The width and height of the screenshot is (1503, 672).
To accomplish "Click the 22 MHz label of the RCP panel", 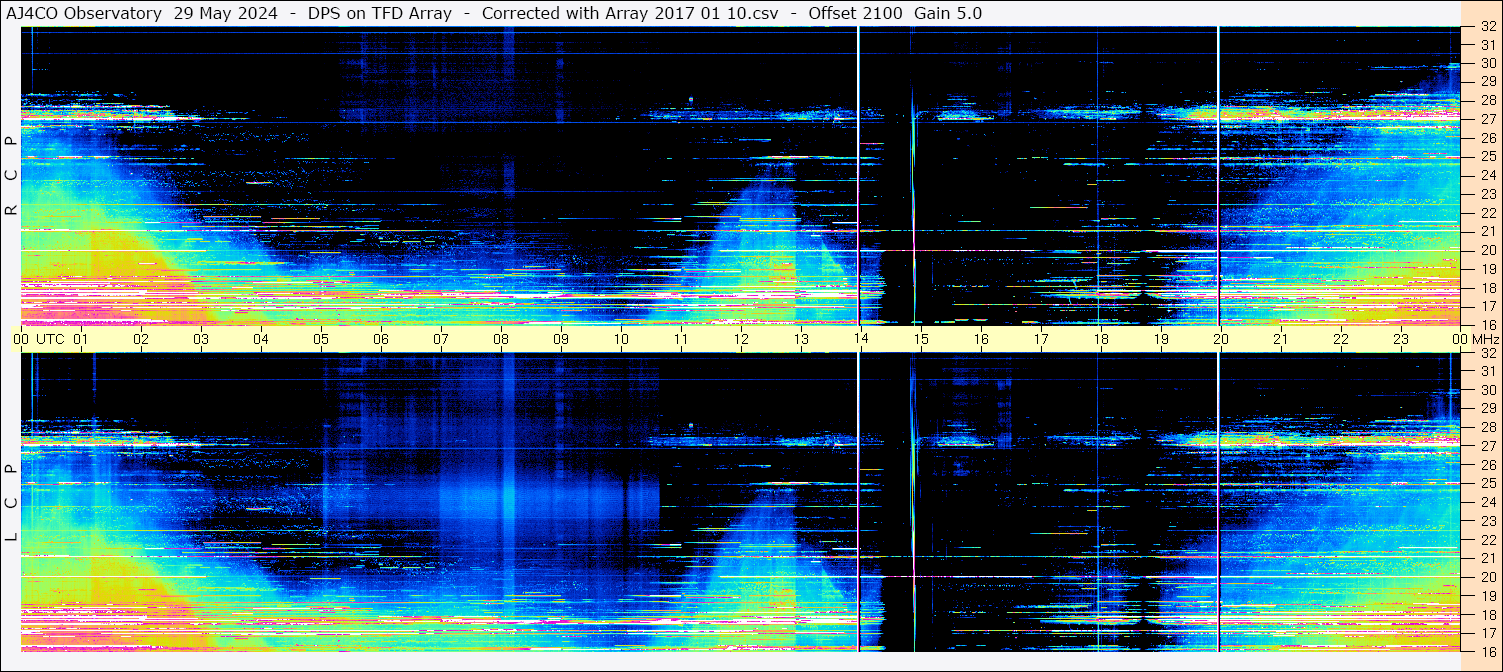I will (1487, 212).
